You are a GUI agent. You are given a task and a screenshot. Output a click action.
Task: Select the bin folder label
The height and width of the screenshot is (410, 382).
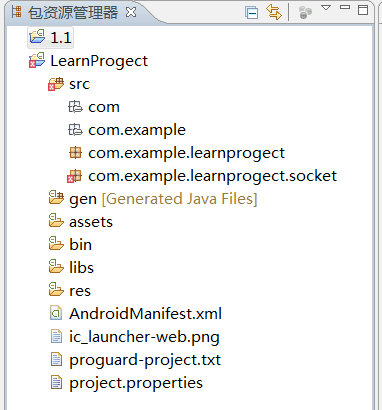pos(80,245)
